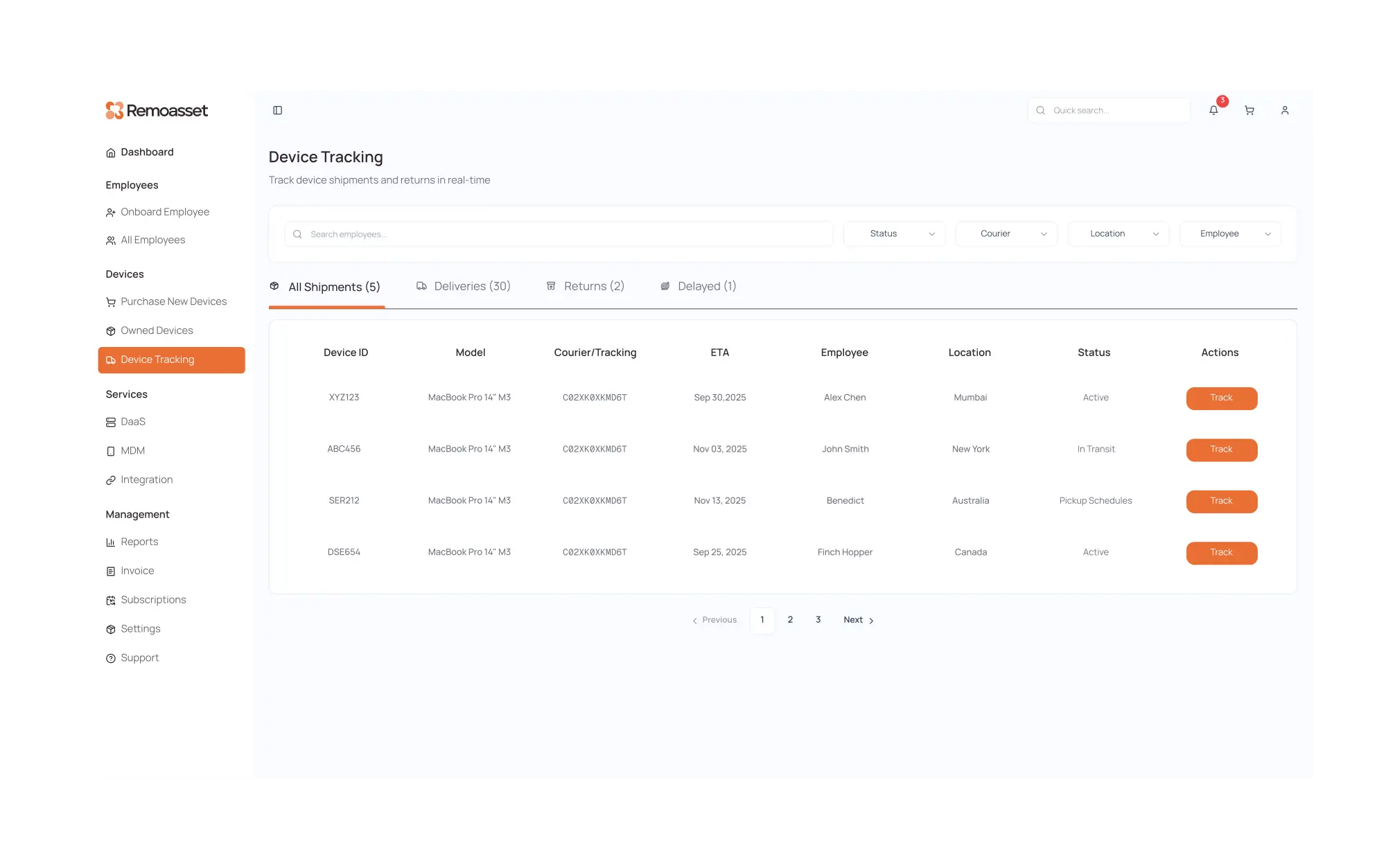The height and width of the screenshot is (868, 1386).
Task: Open Owned Devices page
Action: click(x=157, y=330)
